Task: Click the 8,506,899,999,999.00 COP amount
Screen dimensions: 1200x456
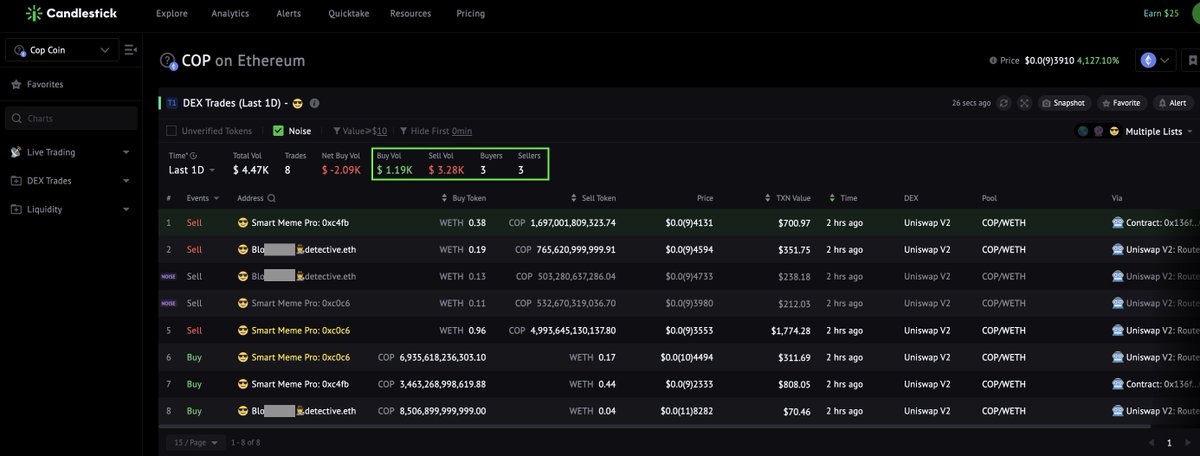Action: pyautogui.click(x=442, y=410)
